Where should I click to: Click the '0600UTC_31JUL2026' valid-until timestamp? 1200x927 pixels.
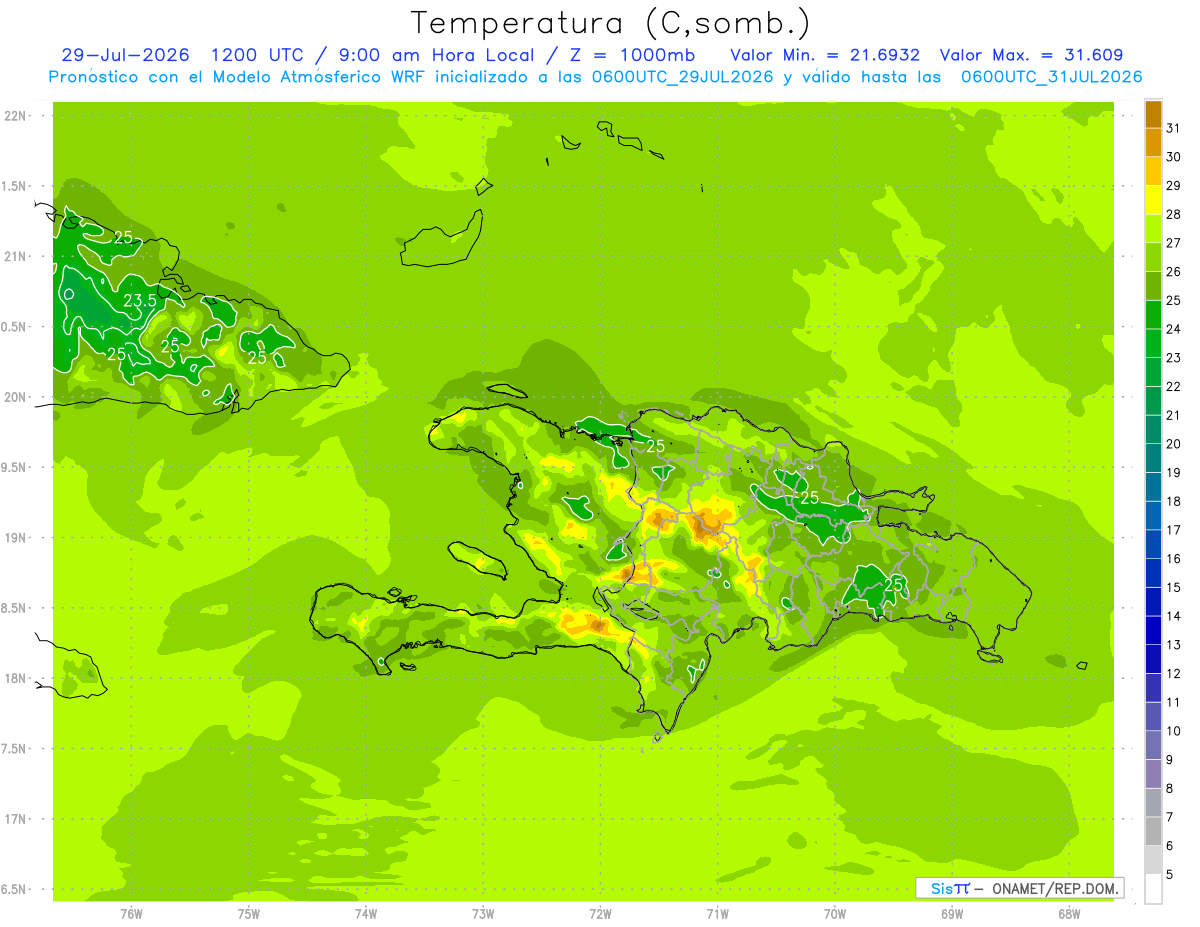(x=1051, y=77)
